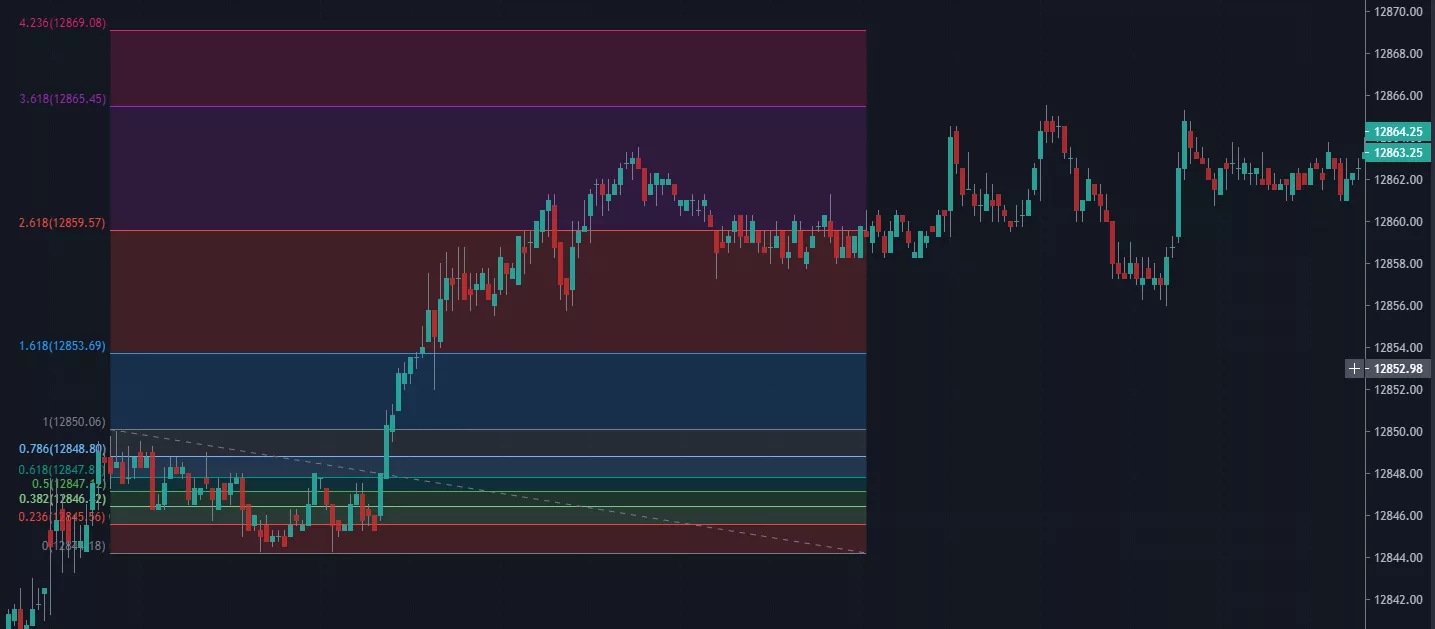Screen dimensions: 1435x629
Task: Click the 12870.00 price axis label
Action: coord(1398,12)
